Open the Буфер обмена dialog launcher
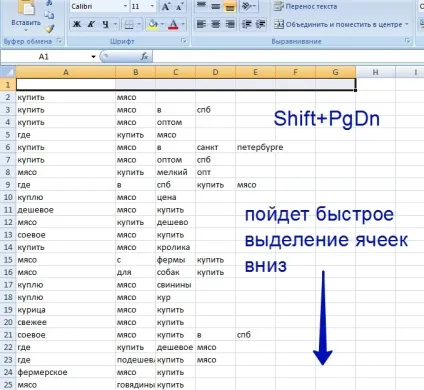Image resolution: width=424 pixels, height=390 pixels. (x=59, y=41)
